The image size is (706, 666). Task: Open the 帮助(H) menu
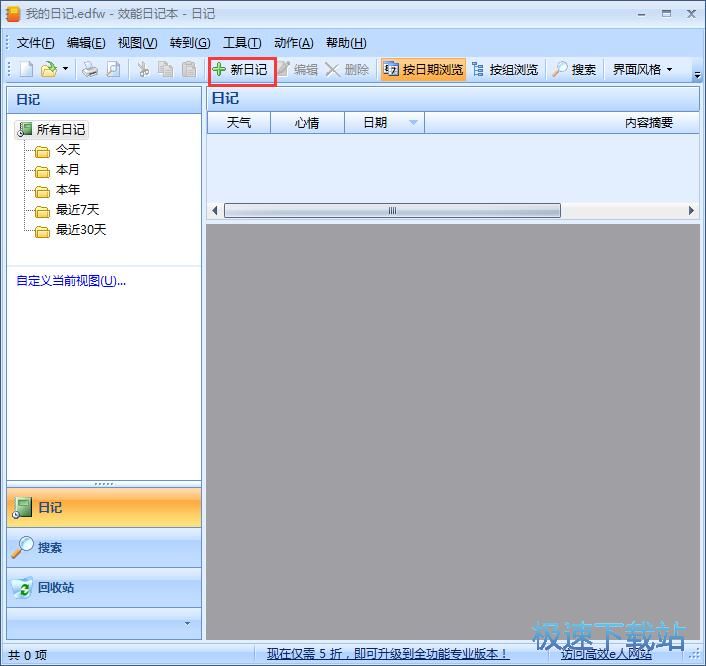click(x=346, y=43)
